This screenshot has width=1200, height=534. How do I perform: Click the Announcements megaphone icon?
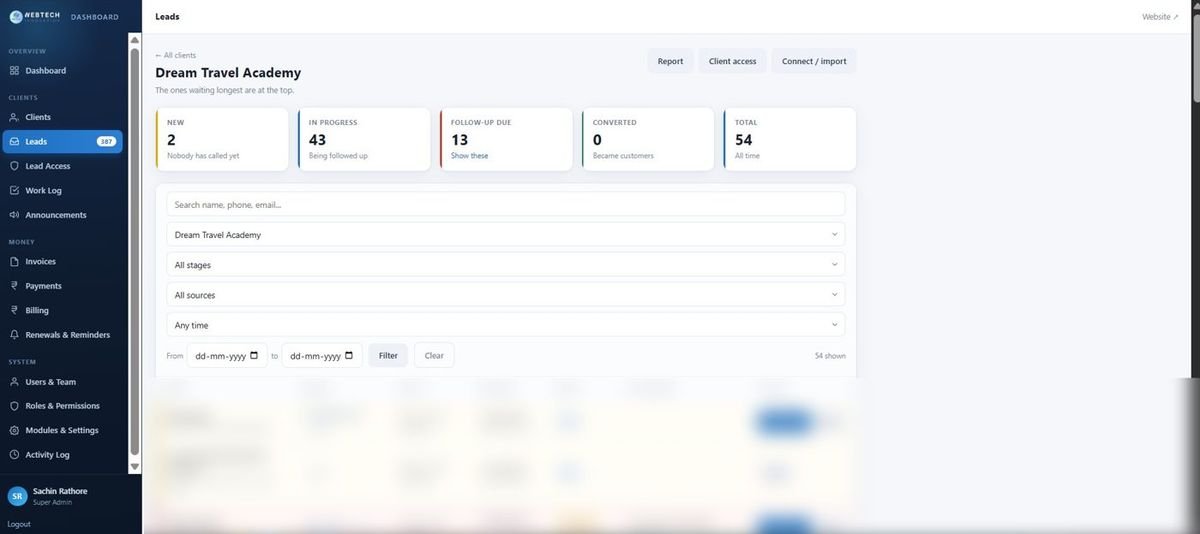[14, 215]
